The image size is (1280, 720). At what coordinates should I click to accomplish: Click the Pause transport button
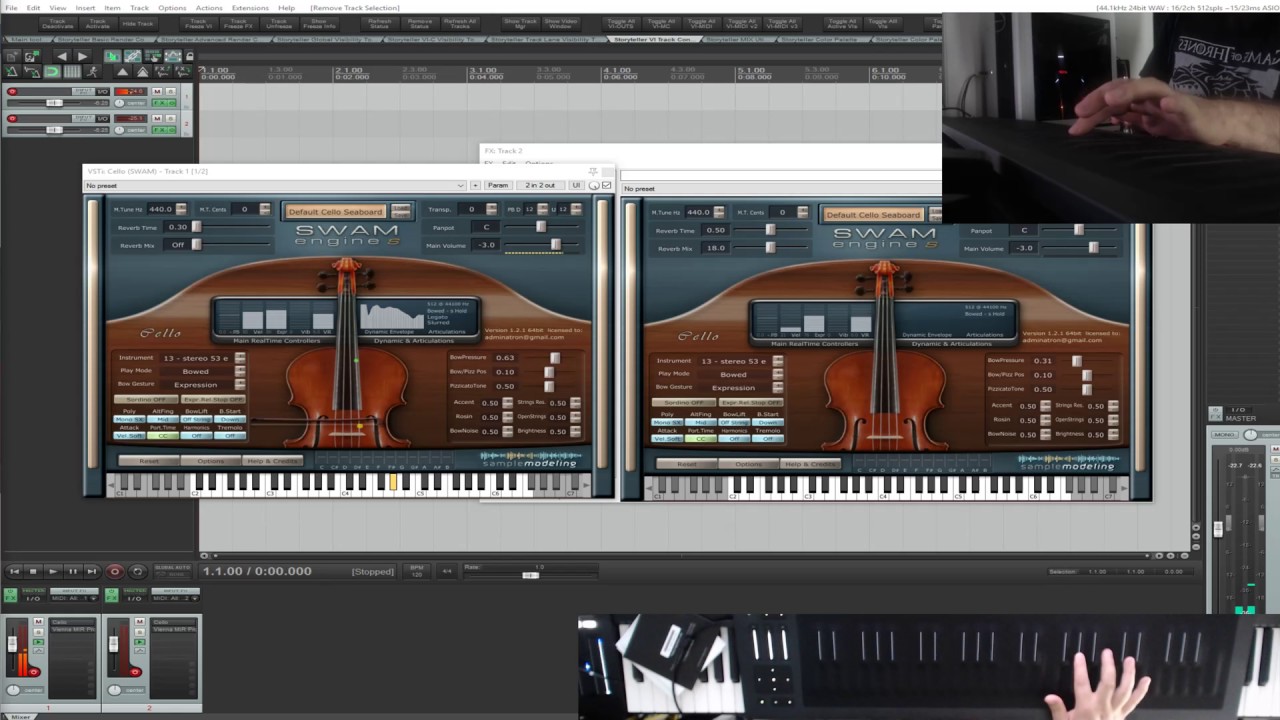point(72,571)
